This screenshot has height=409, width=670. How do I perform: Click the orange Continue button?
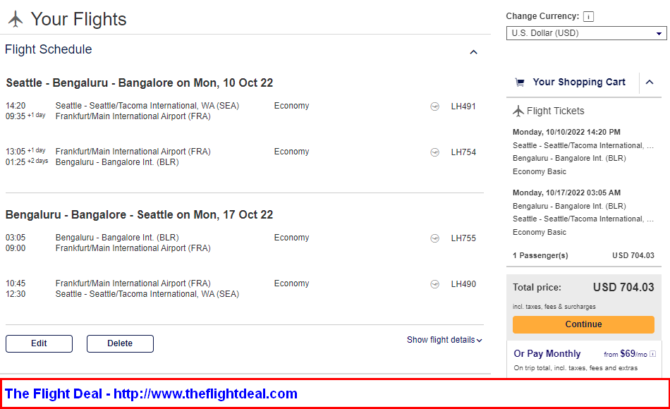tap(583, 324)
